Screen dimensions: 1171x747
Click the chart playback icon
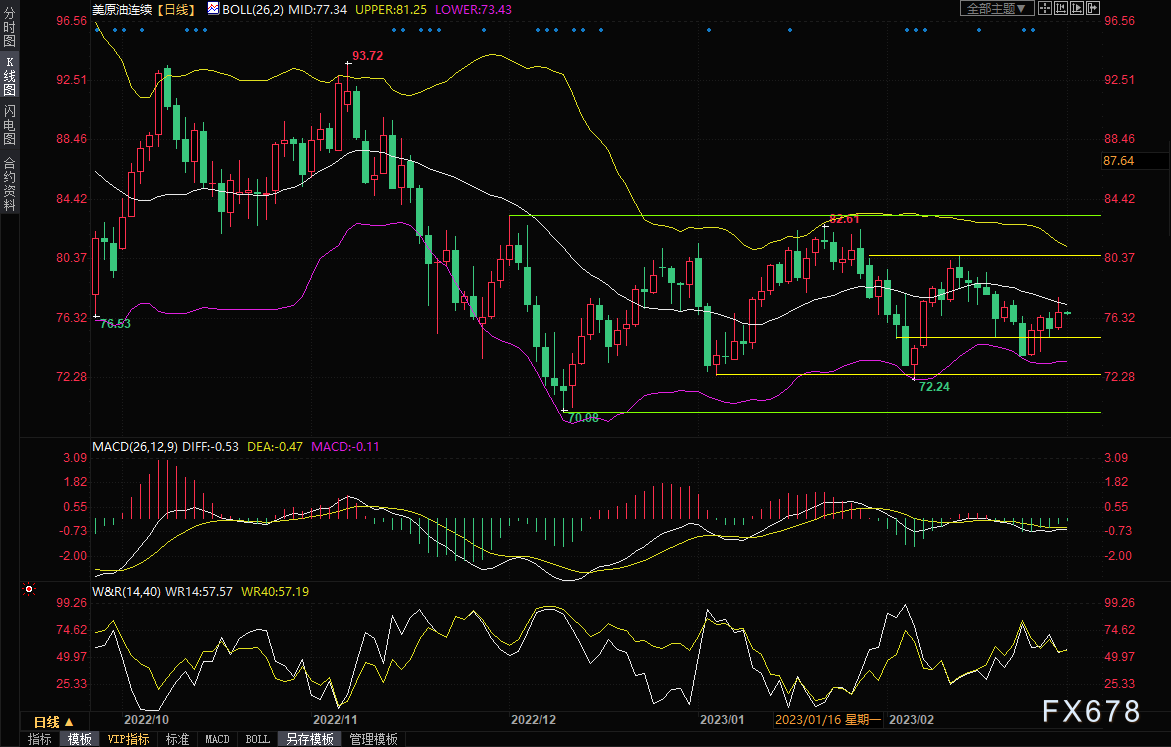tap(1077, 8)
